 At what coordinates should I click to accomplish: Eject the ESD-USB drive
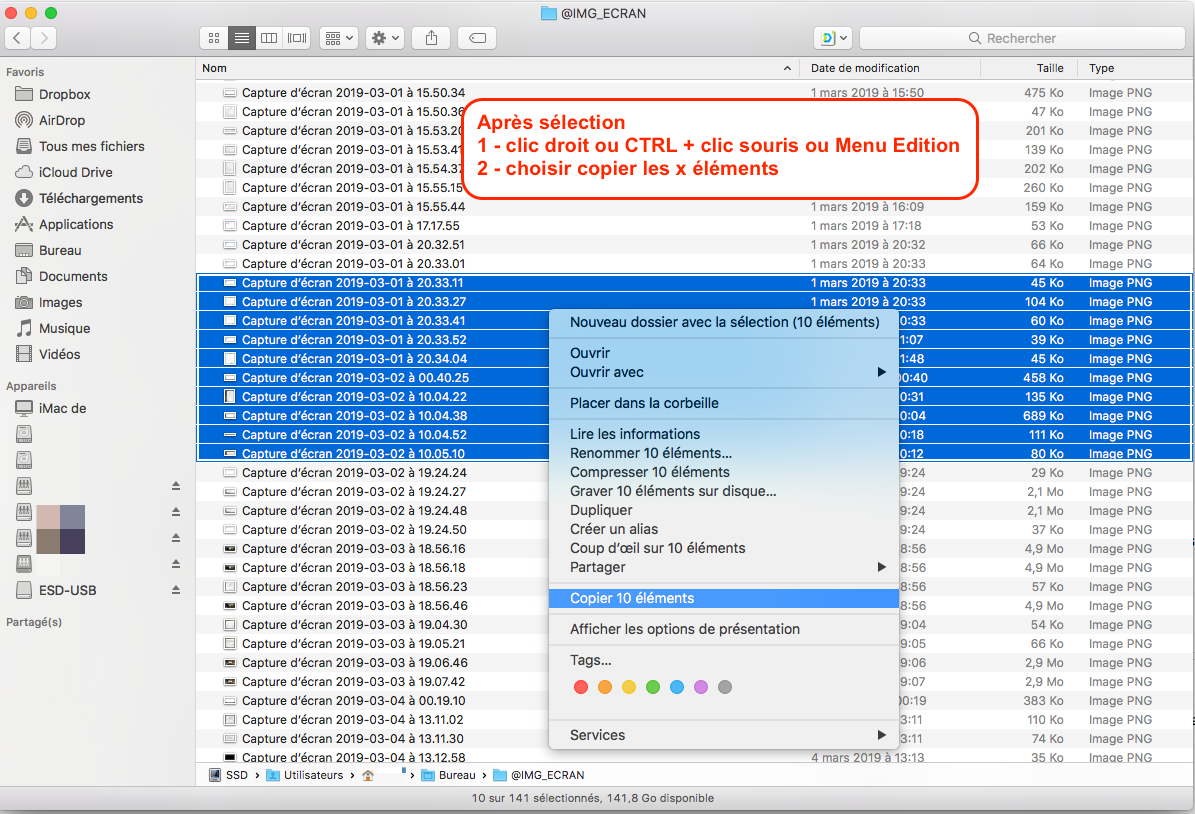click(x=176, y=590)
